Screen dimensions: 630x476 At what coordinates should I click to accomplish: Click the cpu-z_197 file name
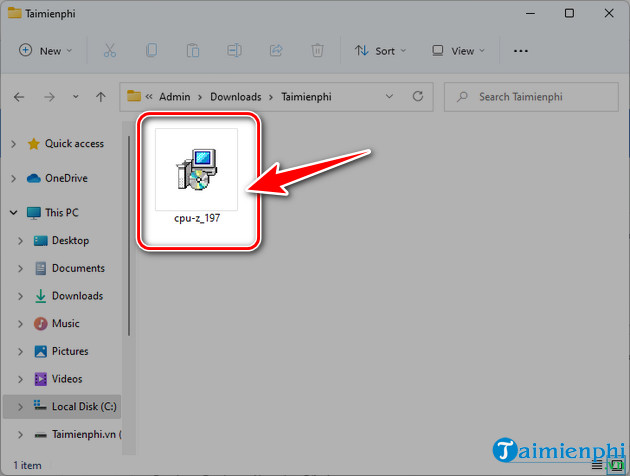[x=197, y=218]
